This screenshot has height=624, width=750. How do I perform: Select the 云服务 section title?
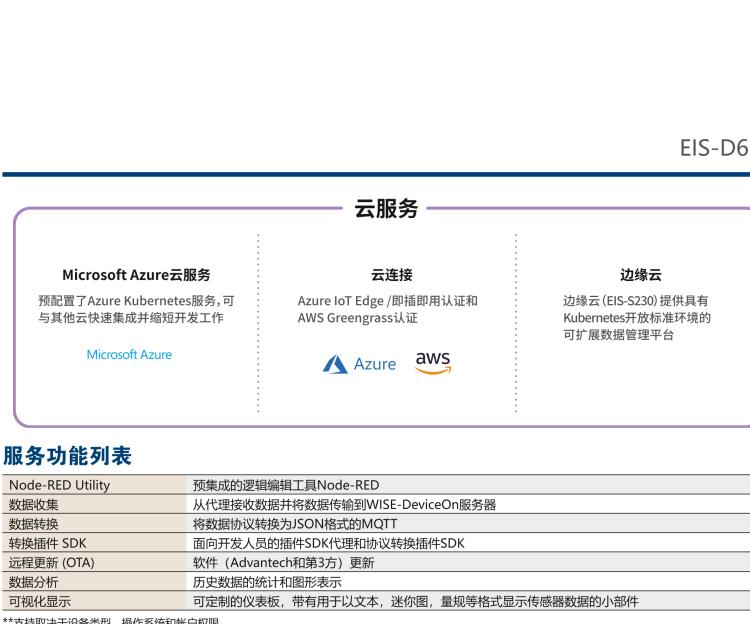coord(386,209)
